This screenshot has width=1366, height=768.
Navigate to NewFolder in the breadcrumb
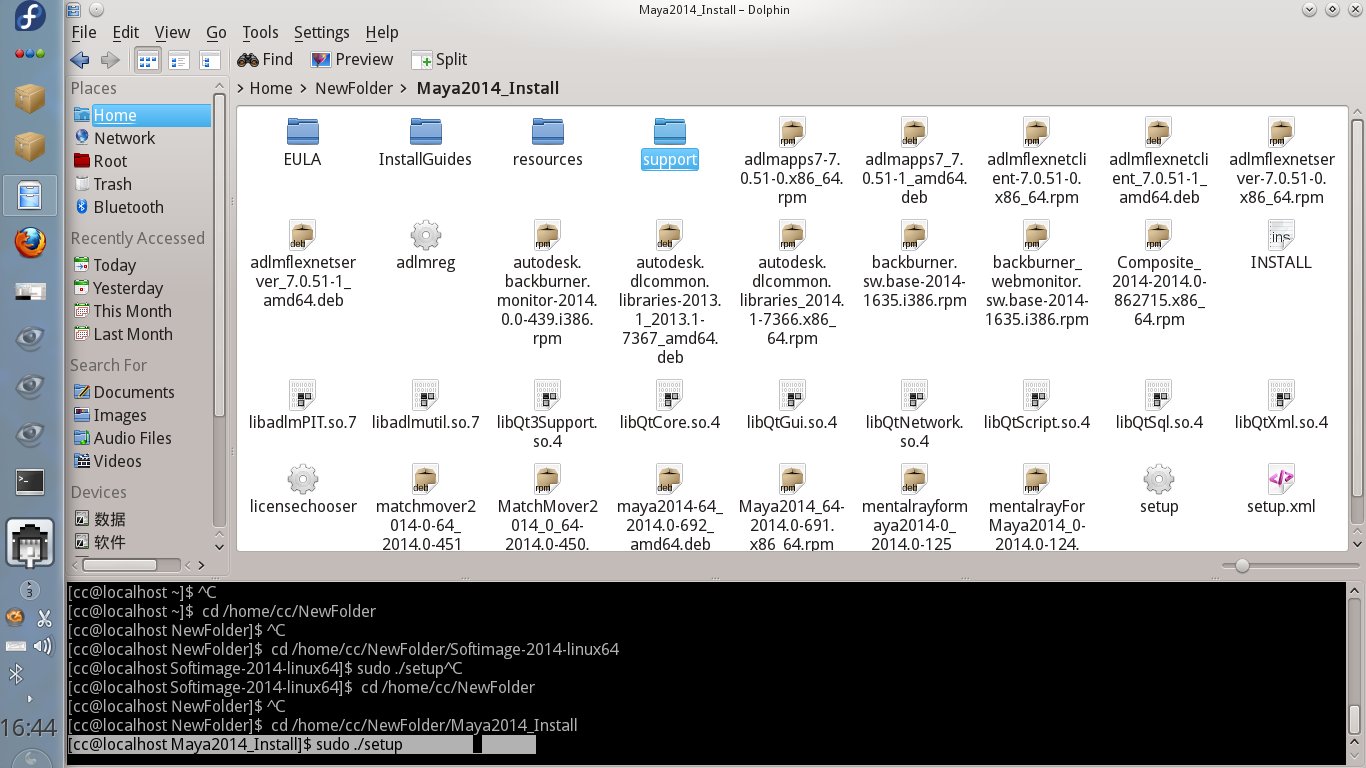point(354,89)
